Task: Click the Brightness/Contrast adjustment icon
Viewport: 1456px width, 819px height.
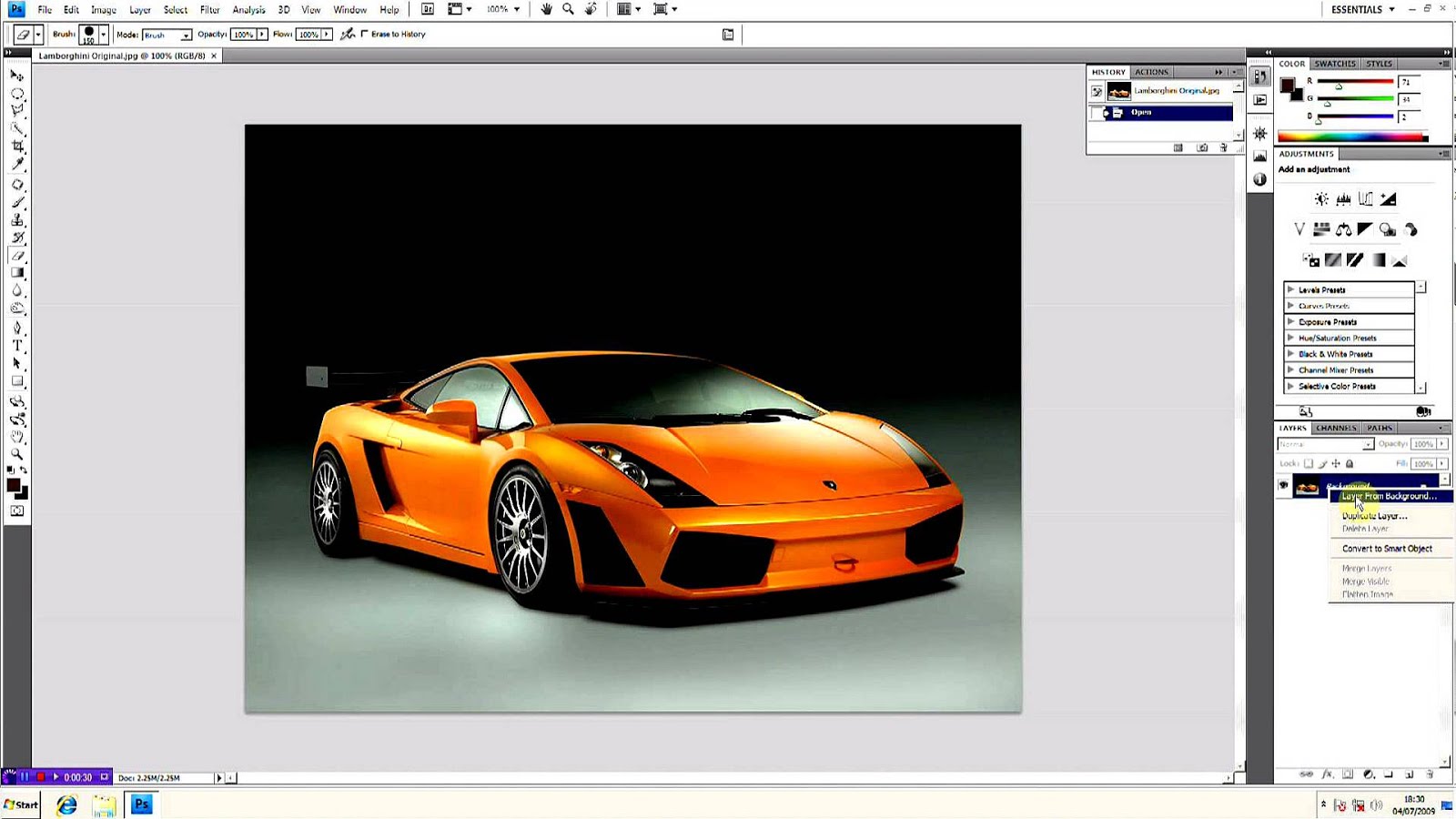Action: [x=1321, y=199]
